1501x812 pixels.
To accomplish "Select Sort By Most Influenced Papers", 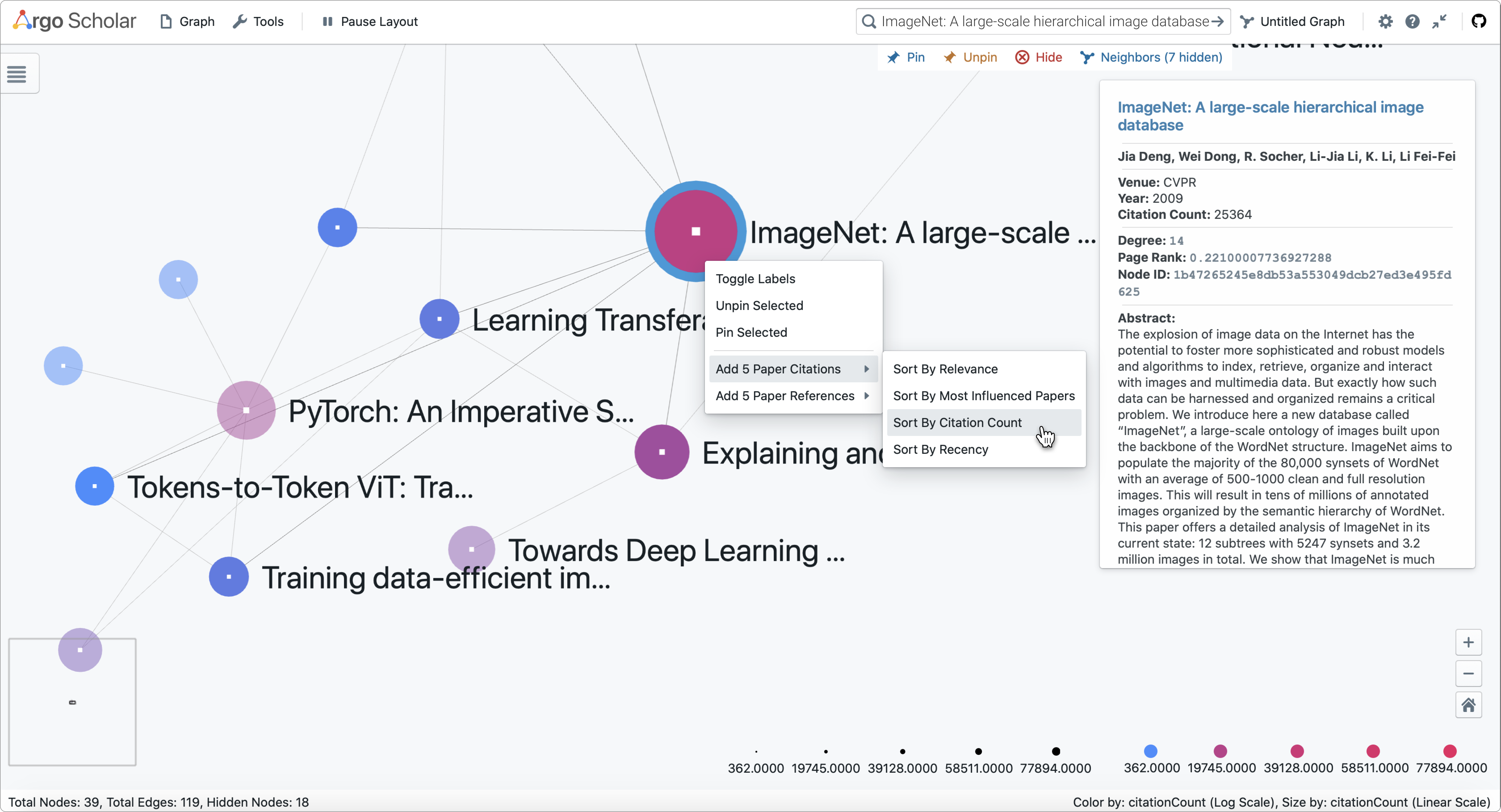I will pyautogui.click(x=984, y=395).
